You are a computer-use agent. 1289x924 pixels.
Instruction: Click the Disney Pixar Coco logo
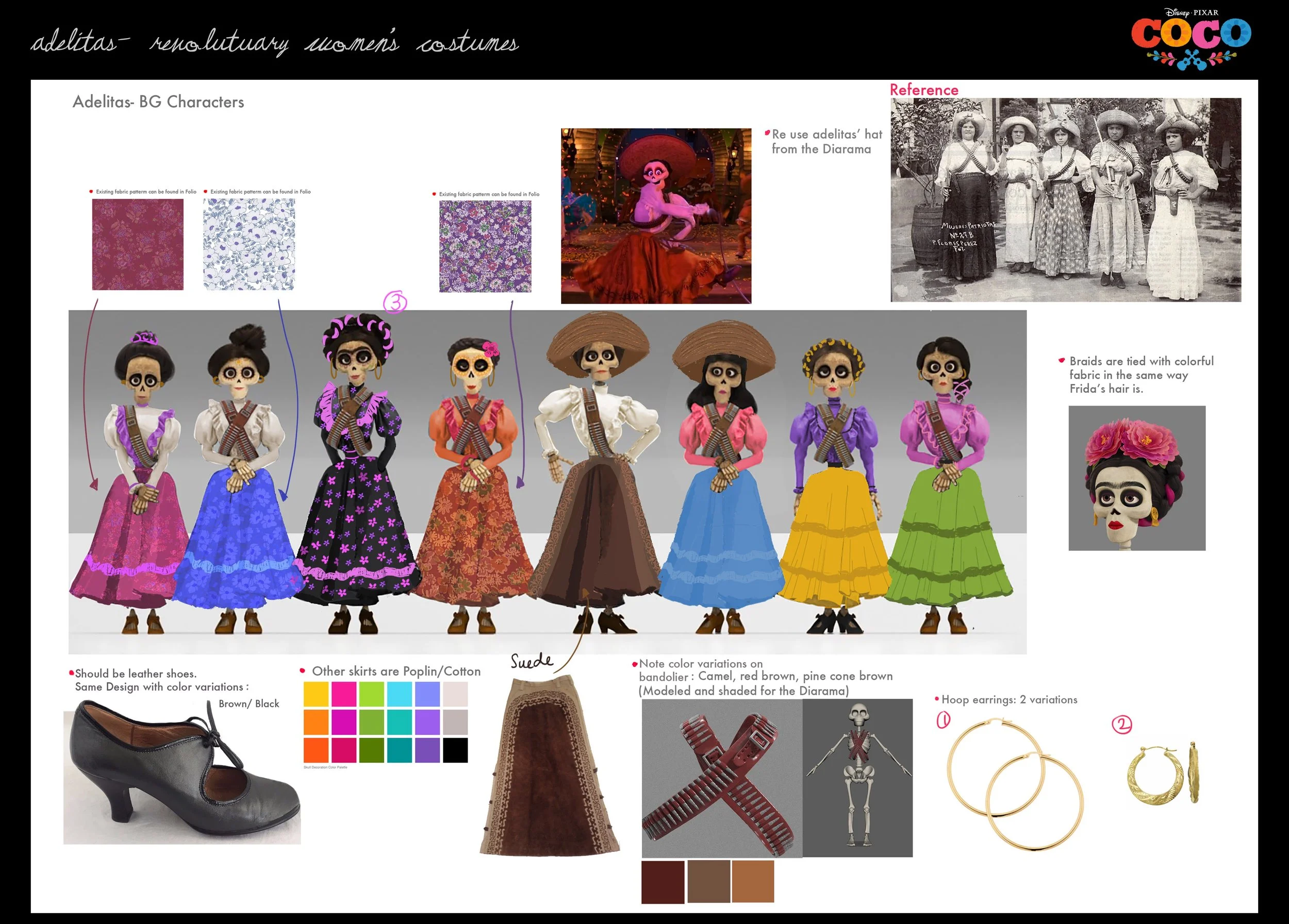(1191, 39)
